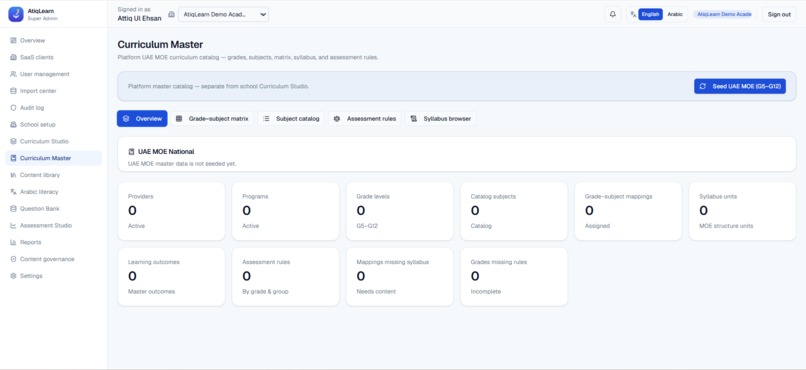
Task: Click the Syllabus browser scroll icon
Action: click(413, 119)
